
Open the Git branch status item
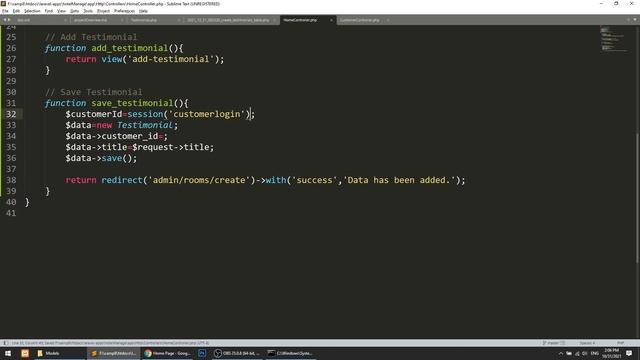(x=553, y=343)
